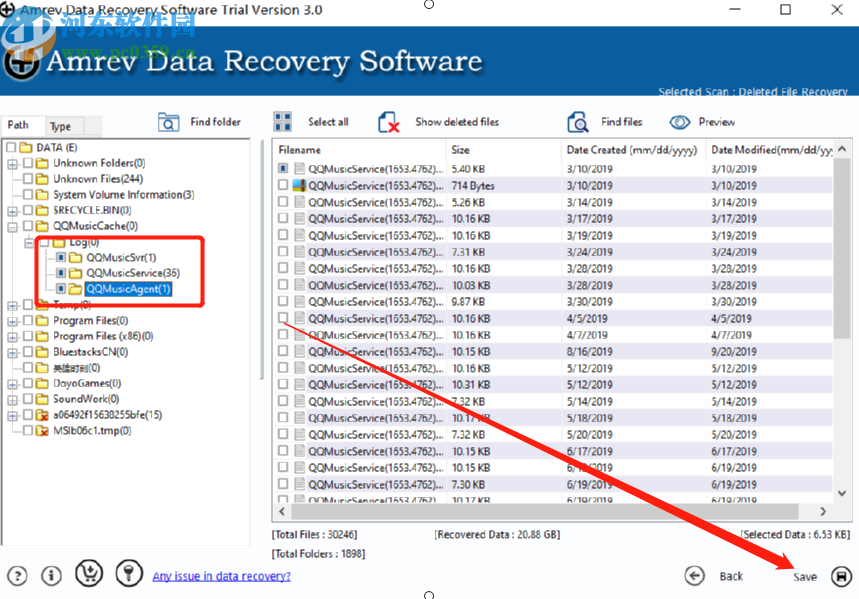859x599 pixels.
Task: Select the 10.31 KB file row
Action: click(x=554, y=385)
